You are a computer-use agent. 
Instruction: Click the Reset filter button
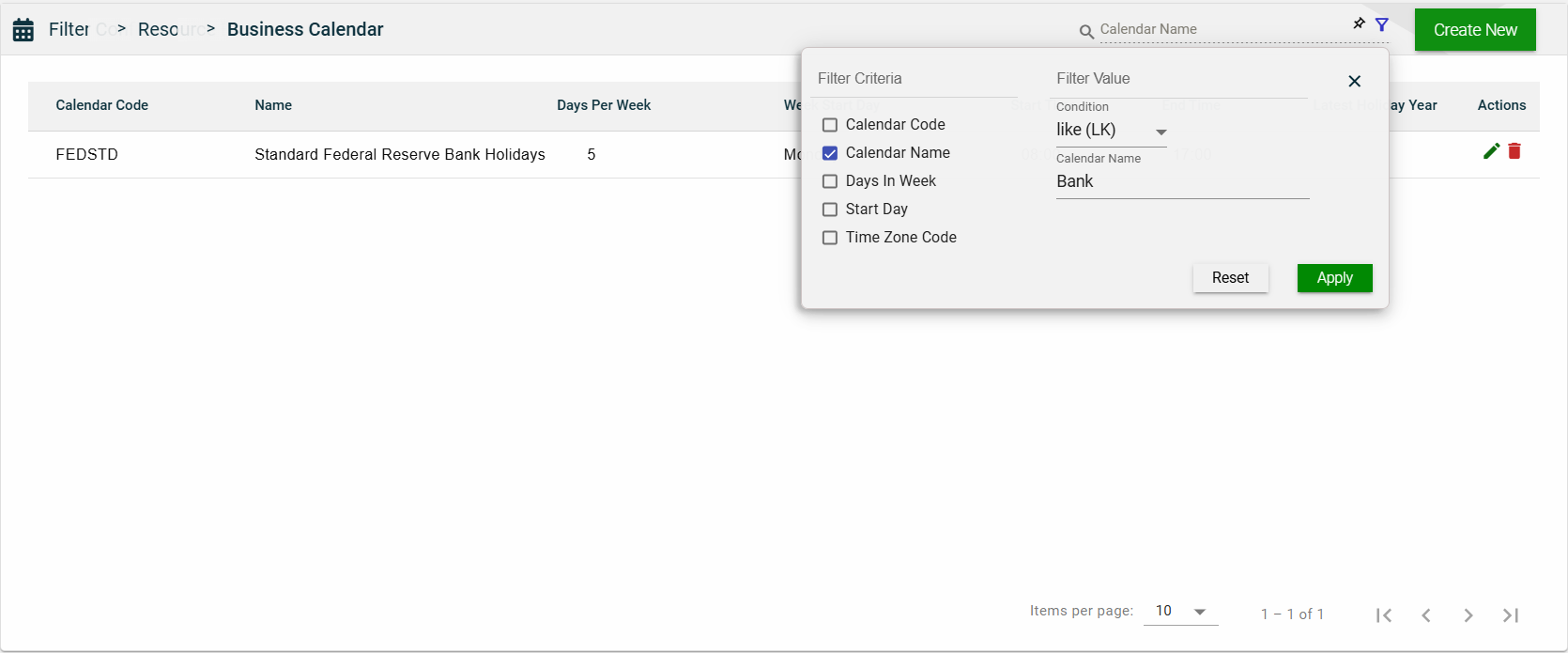click(1230, 278)
